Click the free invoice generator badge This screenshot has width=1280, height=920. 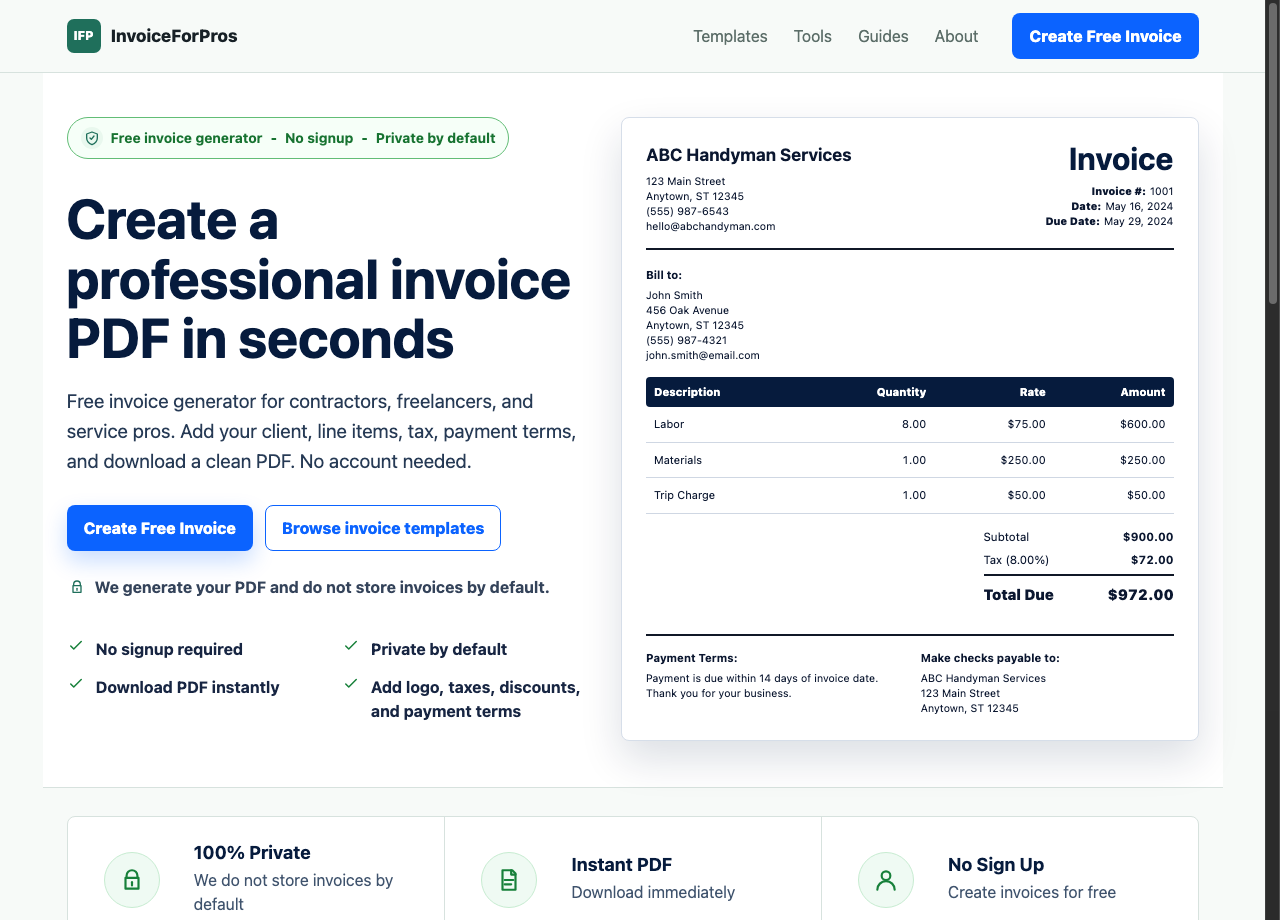pos(287,138)
